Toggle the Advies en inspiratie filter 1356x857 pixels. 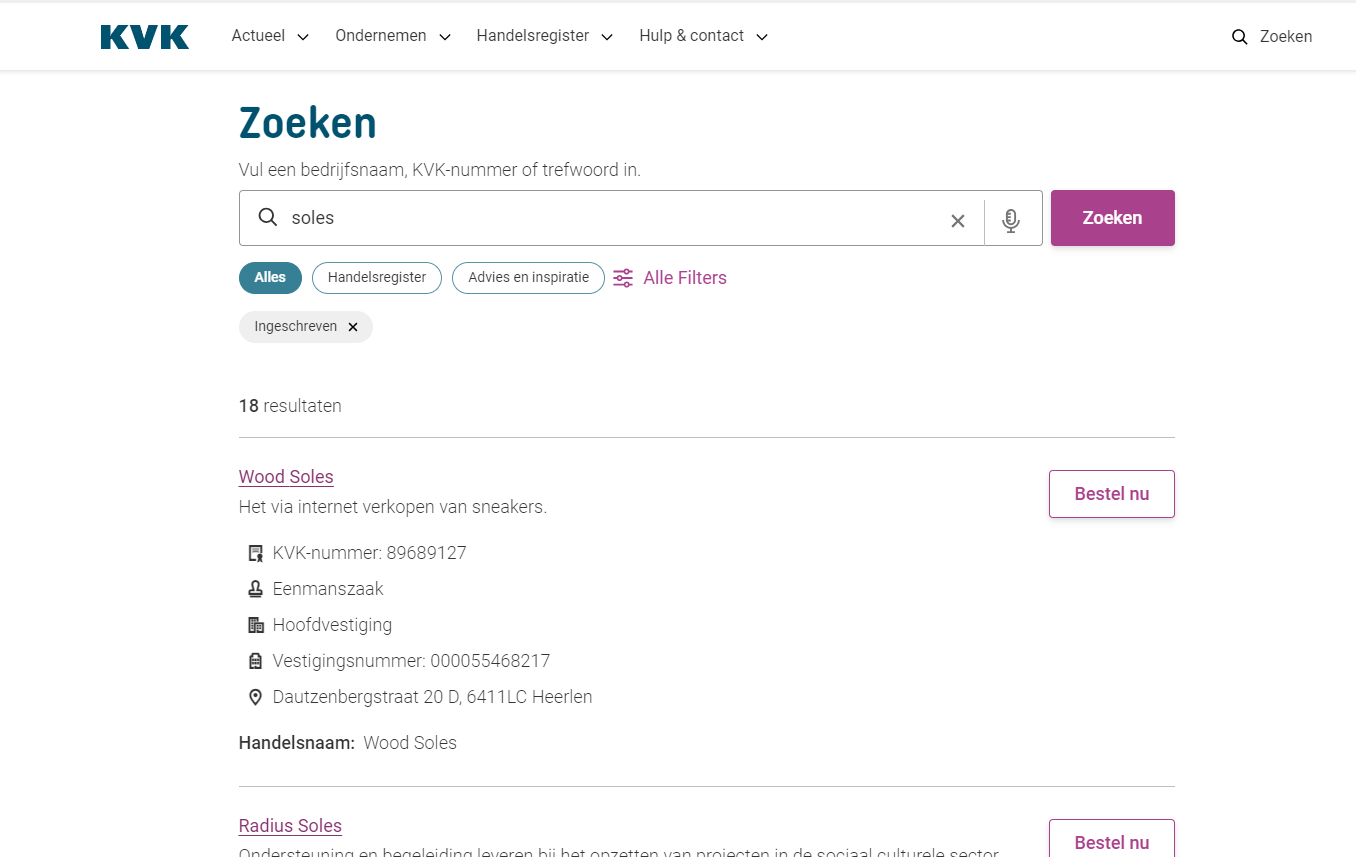click(x=528, y=278)
